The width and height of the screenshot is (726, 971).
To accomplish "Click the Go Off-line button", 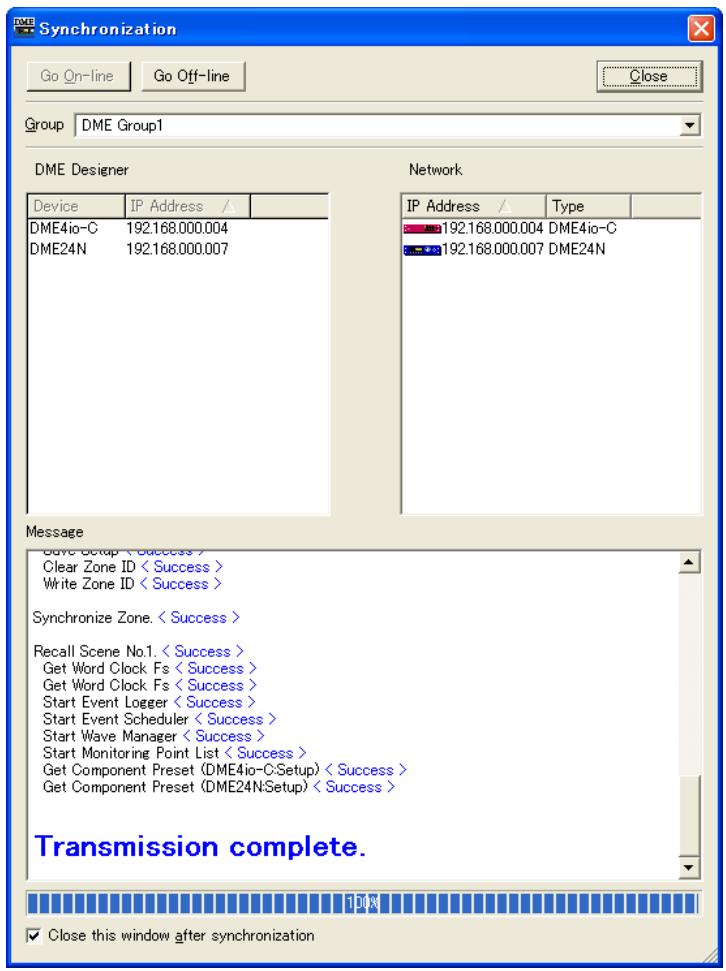I will [192, 76].
